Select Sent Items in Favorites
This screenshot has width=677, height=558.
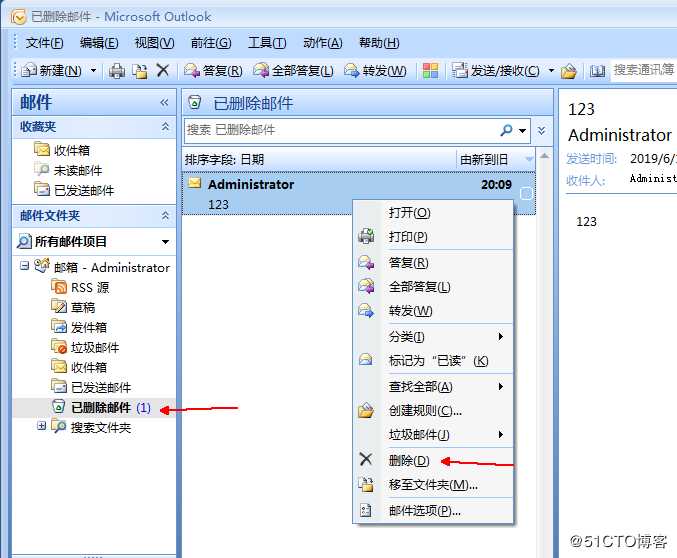(x=74, y=190)
